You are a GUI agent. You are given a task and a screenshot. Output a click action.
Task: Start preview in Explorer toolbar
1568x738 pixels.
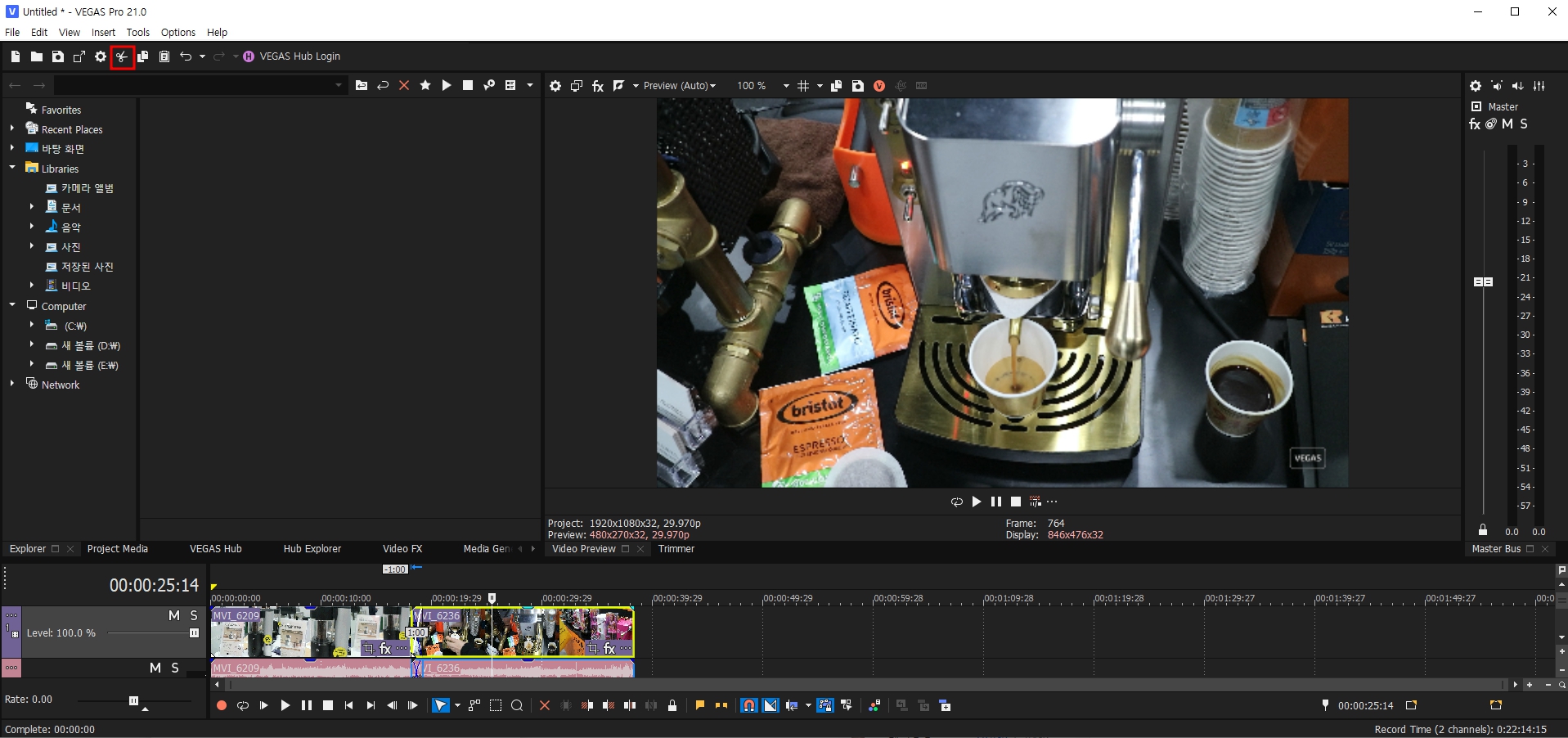[447, 85]
